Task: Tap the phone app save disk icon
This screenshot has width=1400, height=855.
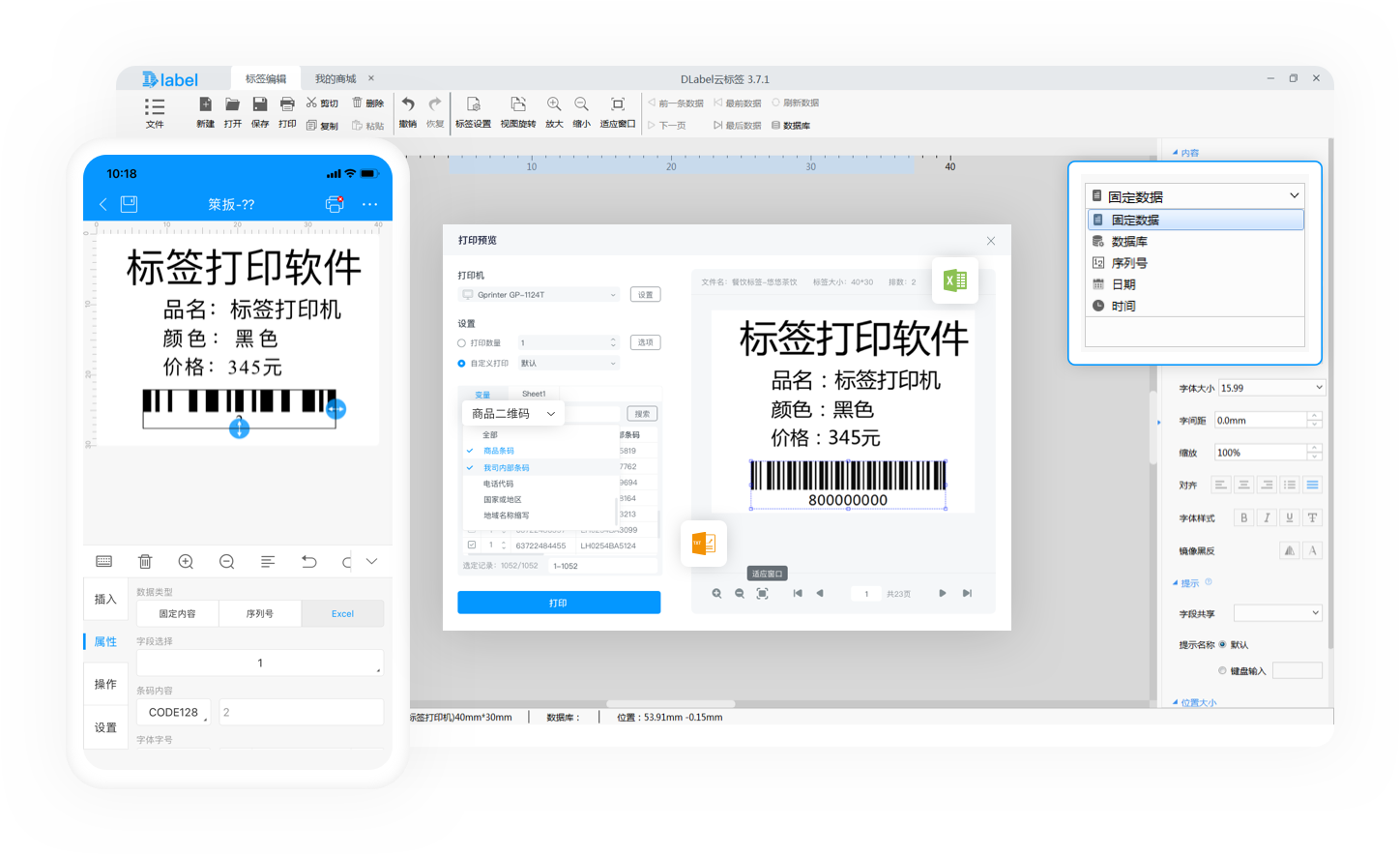Action: pyautogui.click(x=129, y=203)
